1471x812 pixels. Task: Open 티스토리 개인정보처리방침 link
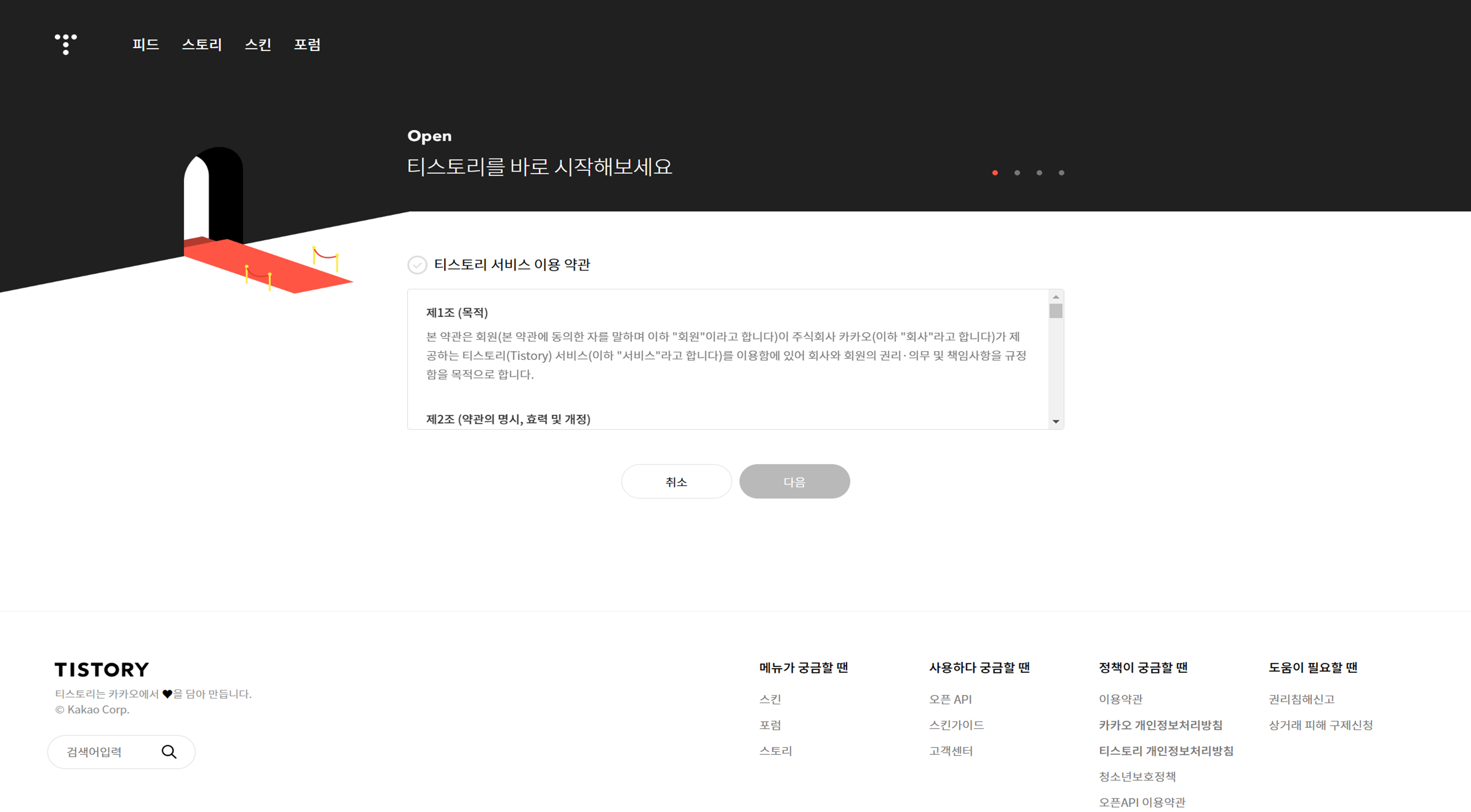(x=1166, y=751)
